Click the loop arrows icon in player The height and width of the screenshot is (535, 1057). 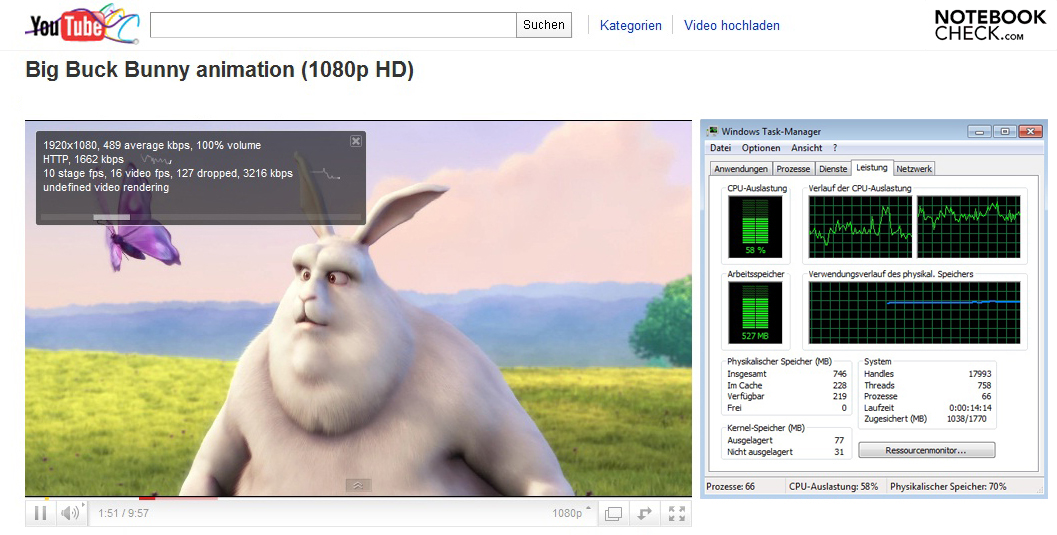click(x=645, y=513)
